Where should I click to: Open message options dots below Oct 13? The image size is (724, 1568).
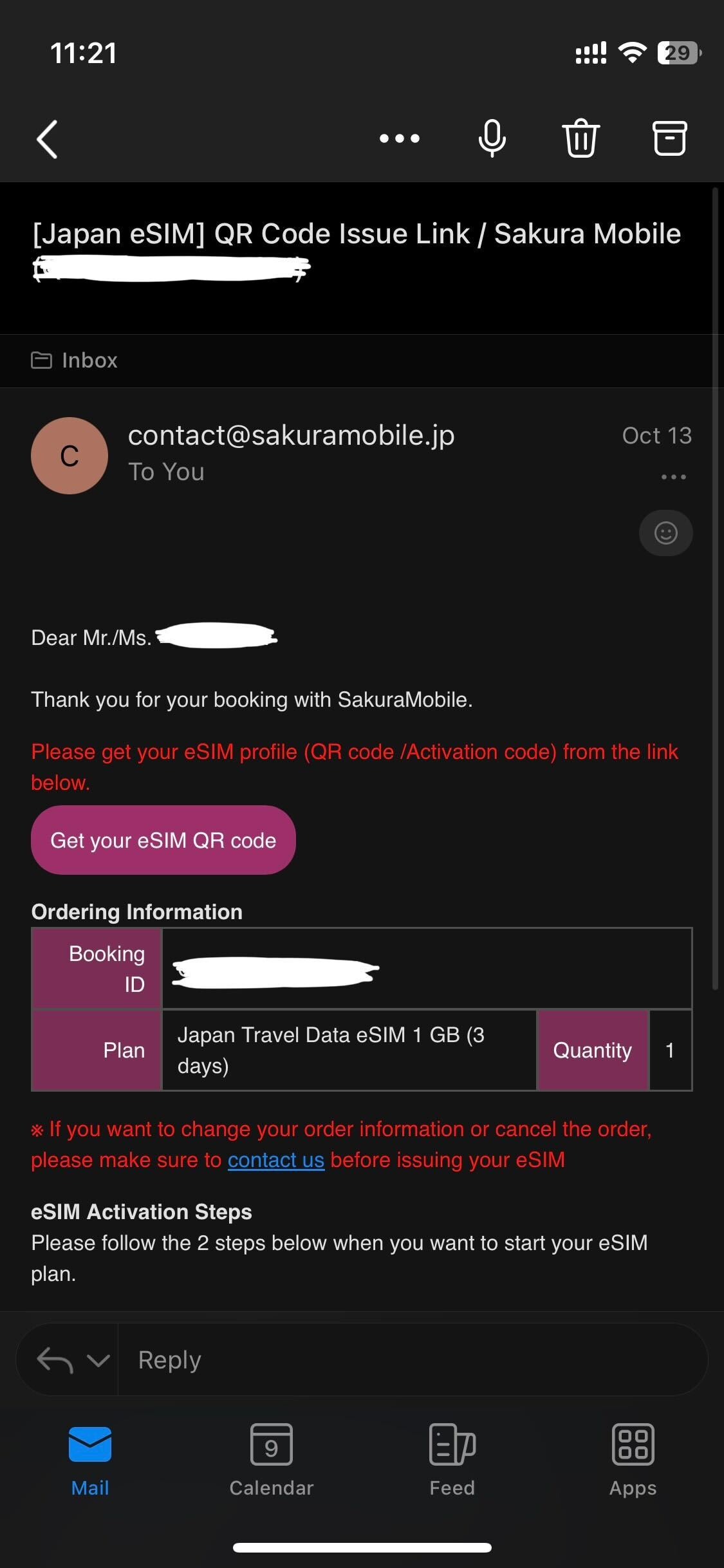click(673, 477)
